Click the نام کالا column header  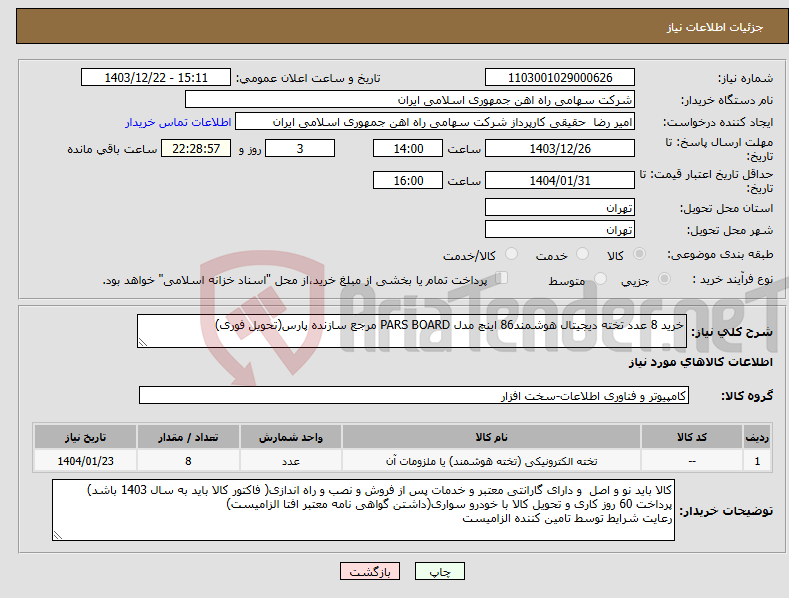[x=491, y=437]
